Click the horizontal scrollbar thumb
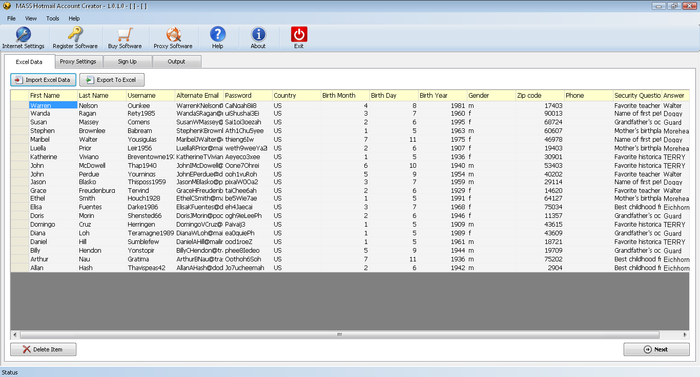700x377 pixels. pyautogui.click(x=339, y=335)
